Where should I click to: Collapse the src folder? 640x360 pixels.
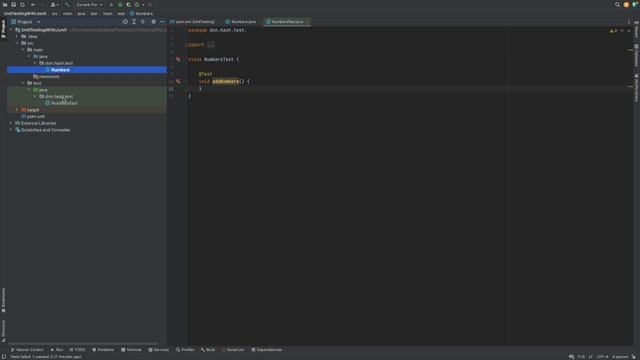[17, 43]
